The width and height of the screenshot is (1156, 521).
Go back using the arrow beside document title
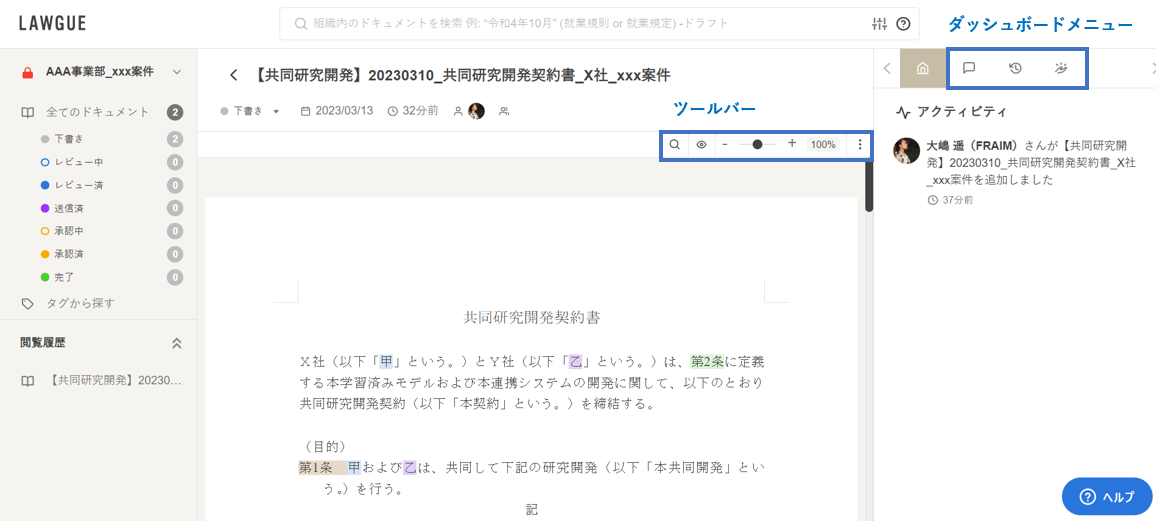(x=234, y=75)
